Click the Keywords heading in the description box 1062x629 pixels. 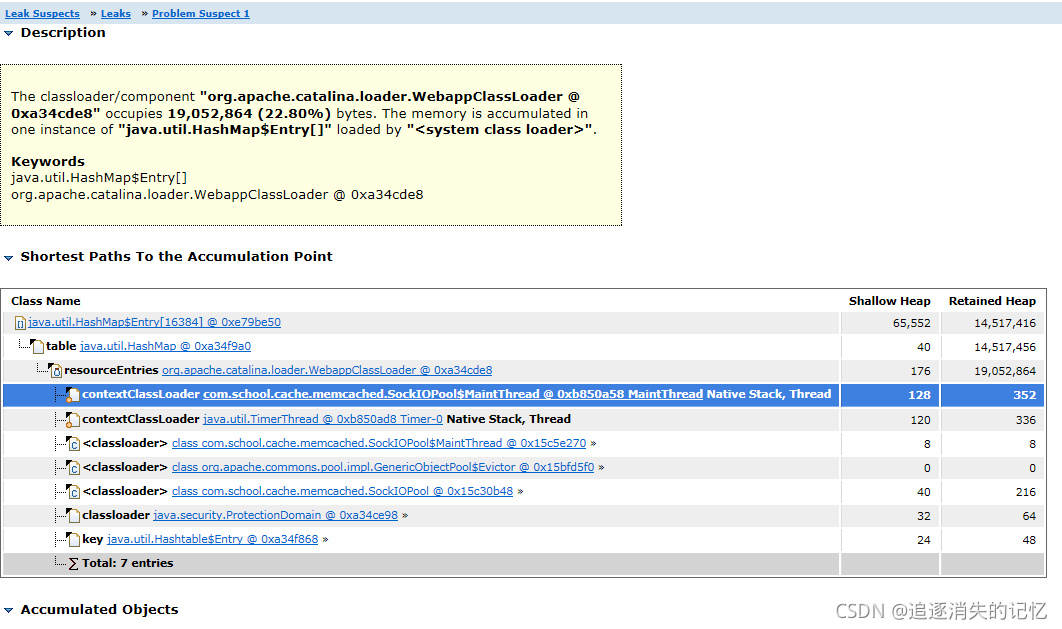pyautogui.click(x=47, y=162)
